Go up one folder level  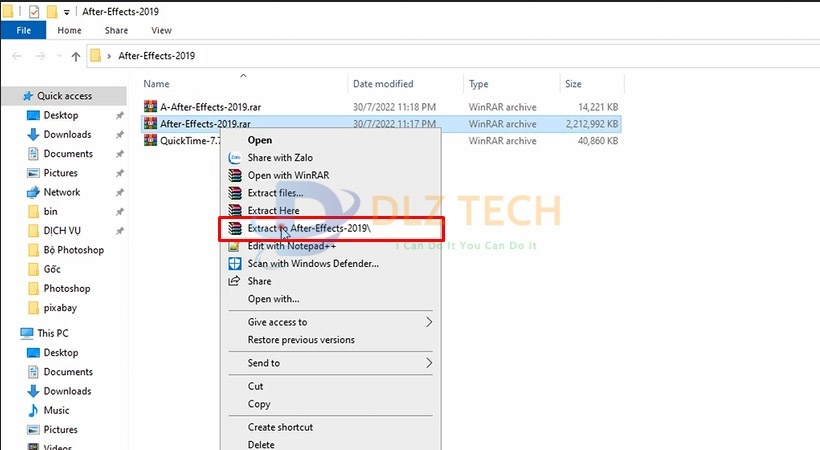tap(76, 56)
